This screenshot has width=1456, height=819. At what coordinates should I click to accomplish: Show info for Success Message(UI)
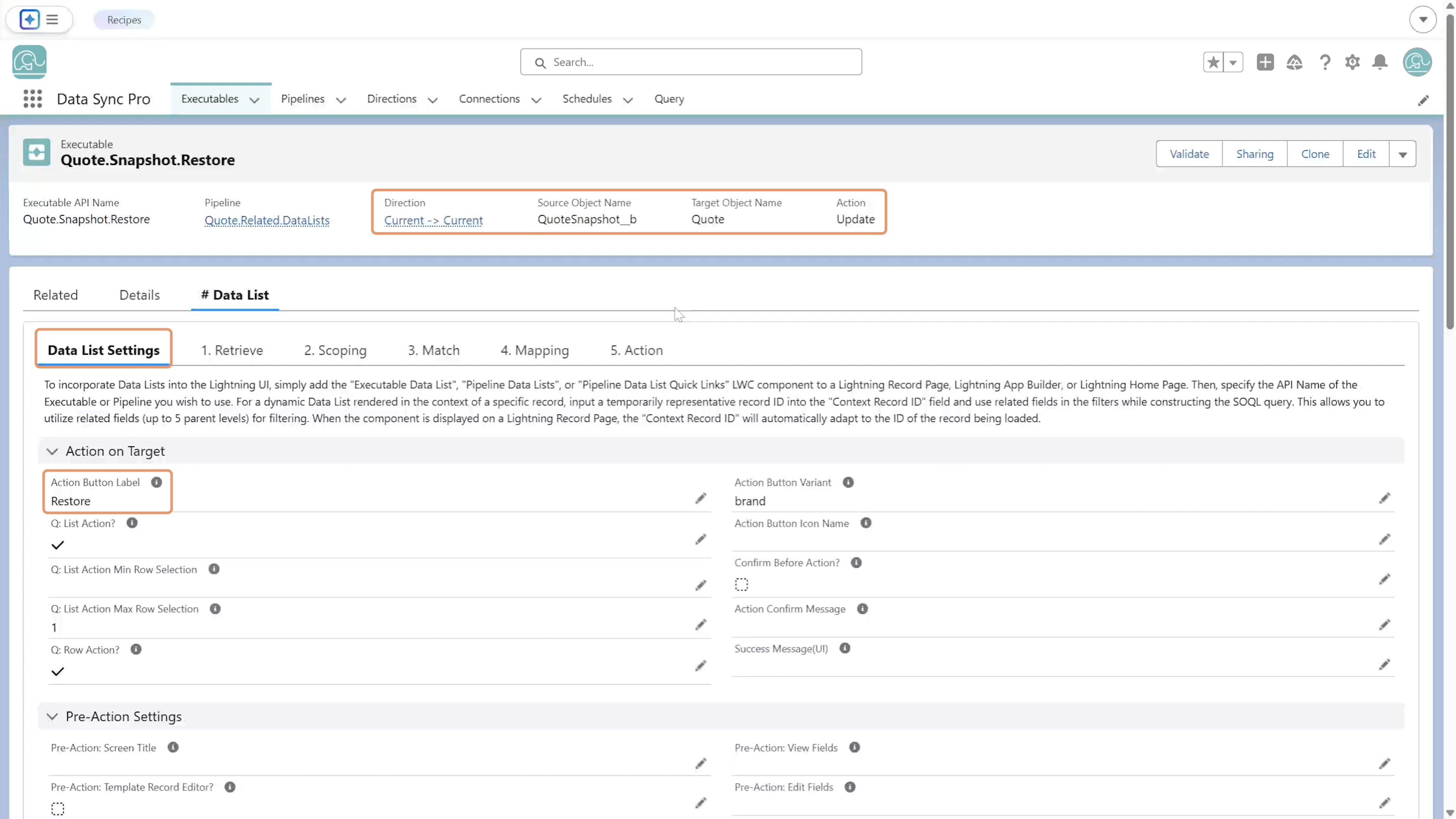pos(844,648)
